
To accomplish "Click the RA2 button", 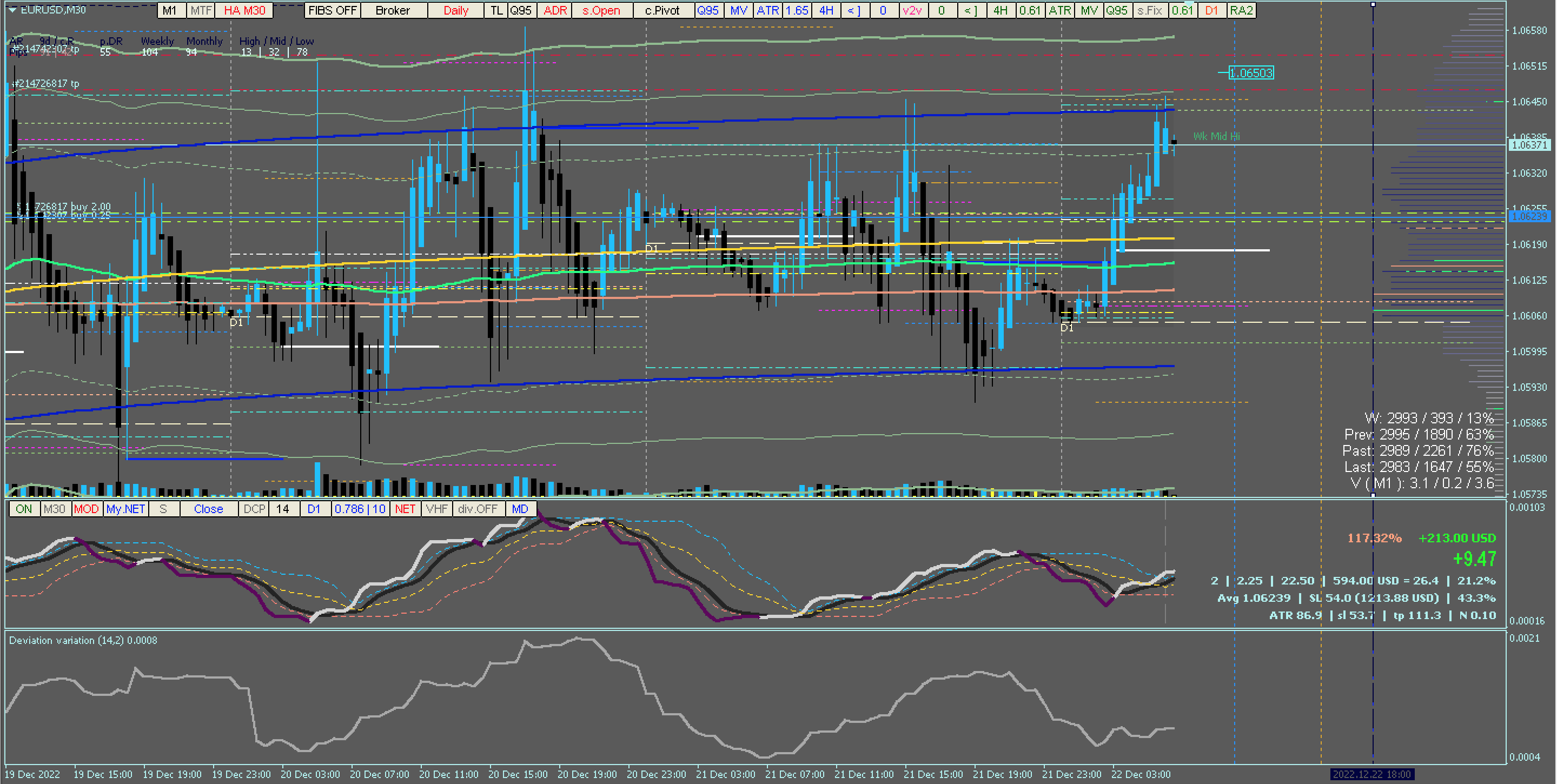I will point(1242,10).
